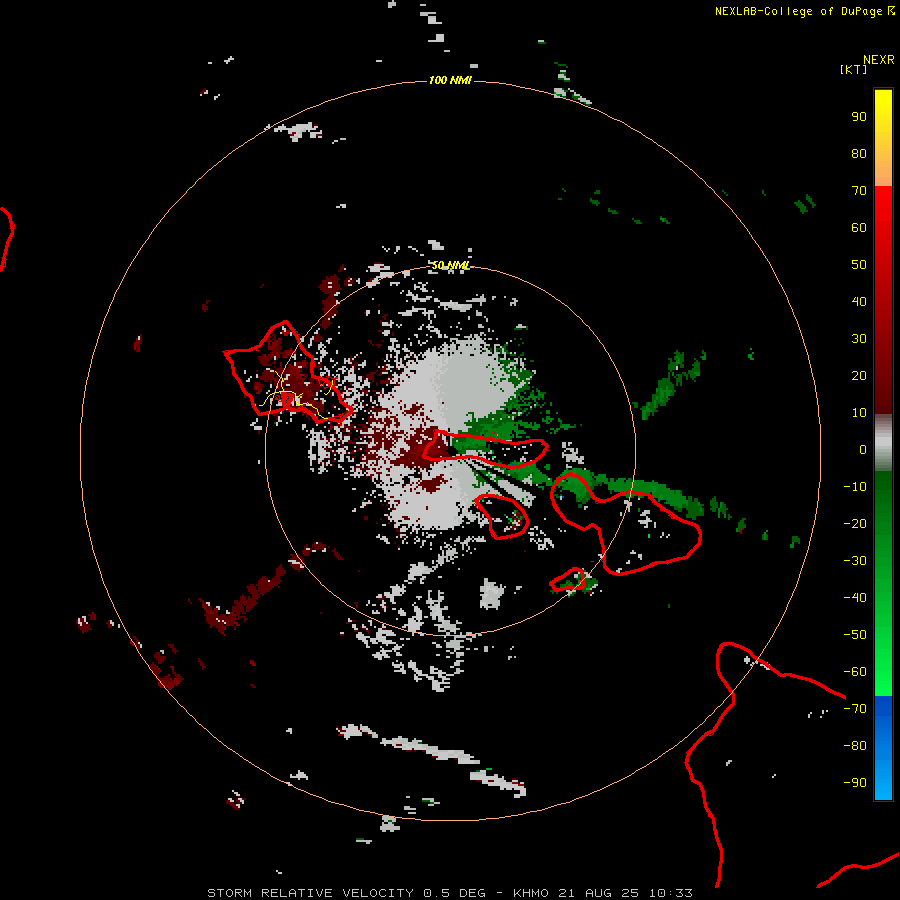Viewport: 900px width, 900px height.
Task: Click the 20 knot value on scale
Action: [859, 375]
